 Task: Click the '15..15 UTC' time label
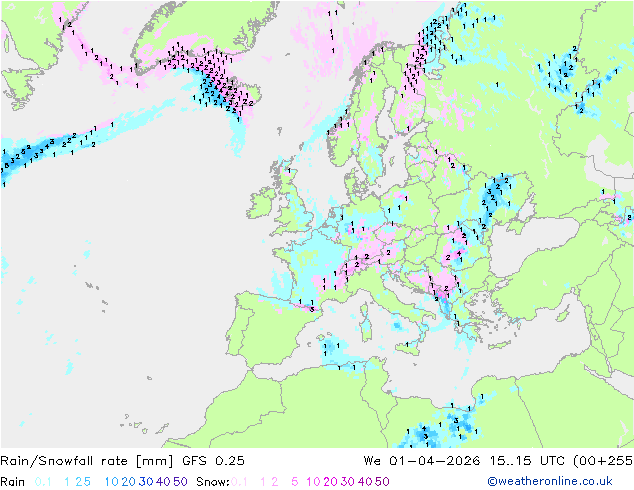(x=528, y=460)
